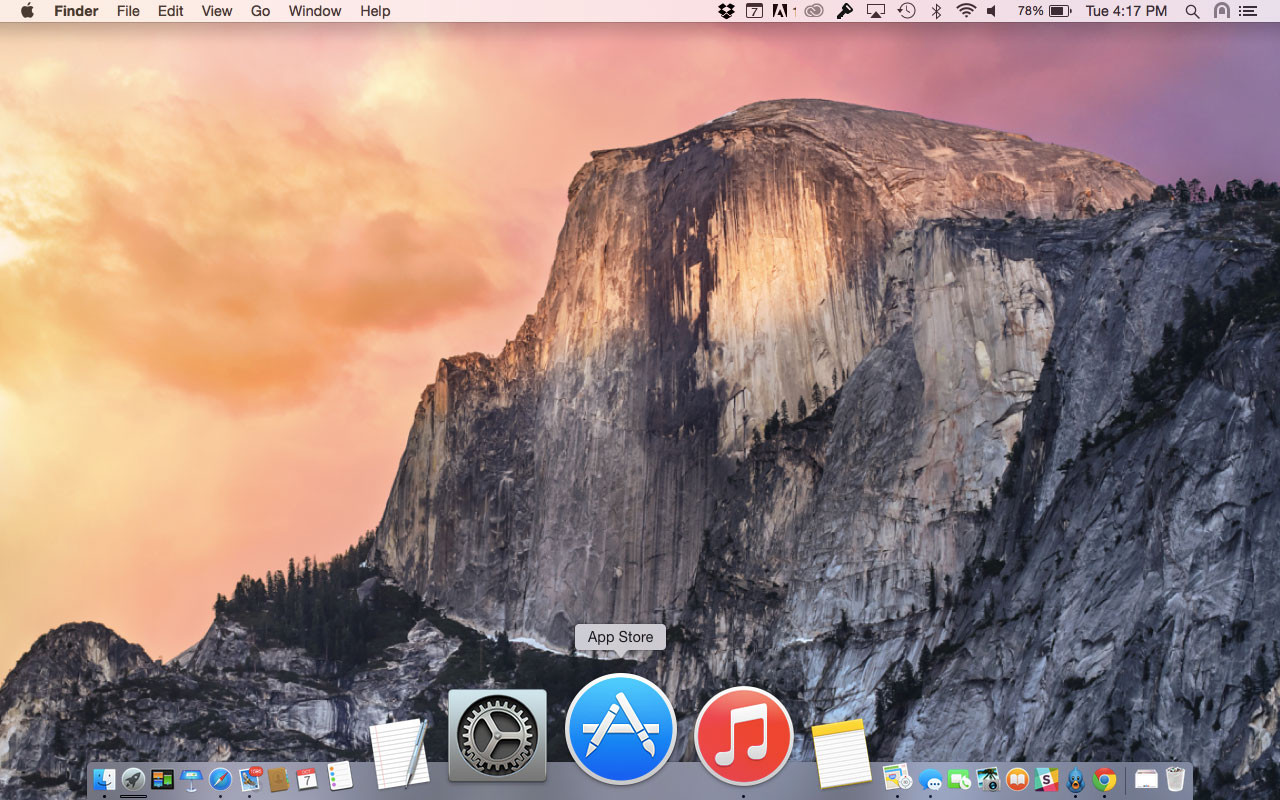This screenshot has height=800, width=1280.
Task: Open the Finder menu
Action: tap(76, 11)
